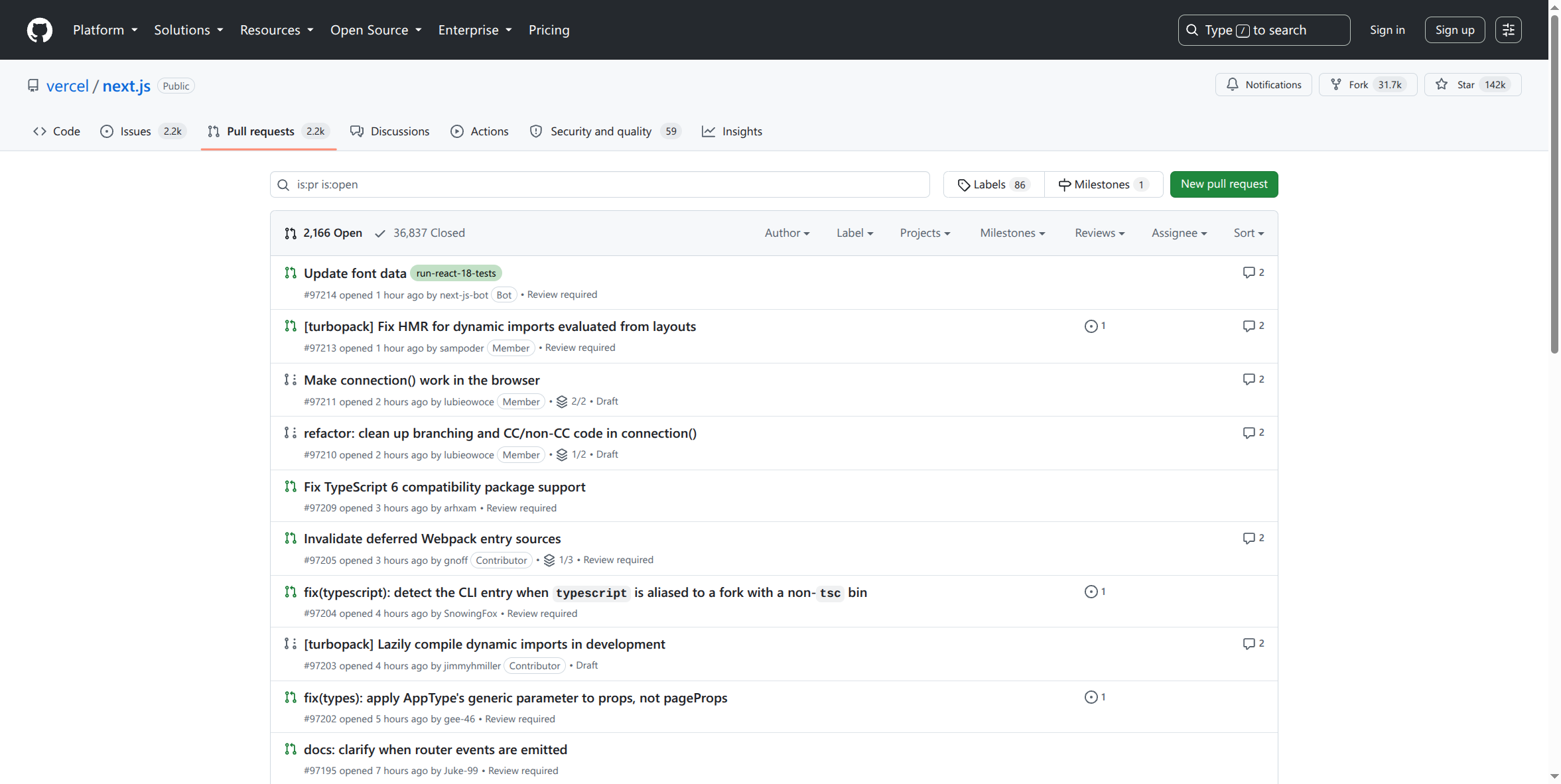1561x784 pixels.
Task: Open the Enterprise dropdown
Action: point(475,30)
